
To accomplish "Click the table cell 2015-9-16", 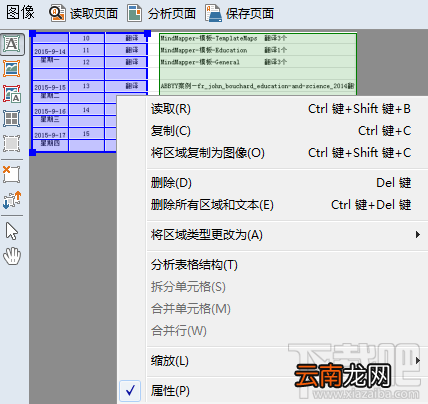I will click(x=50, y=111).
